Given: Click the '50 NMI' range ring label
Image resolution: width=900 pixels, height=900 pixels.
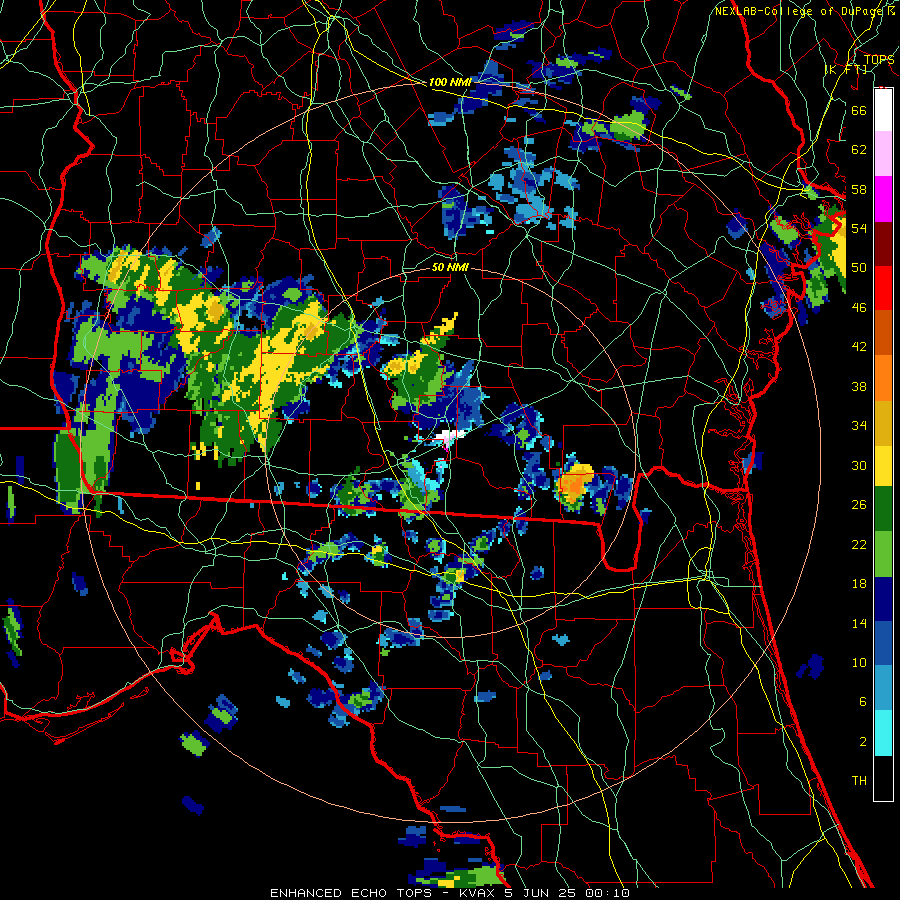Looking at the screenshot, I should click(x=449, y=267).
